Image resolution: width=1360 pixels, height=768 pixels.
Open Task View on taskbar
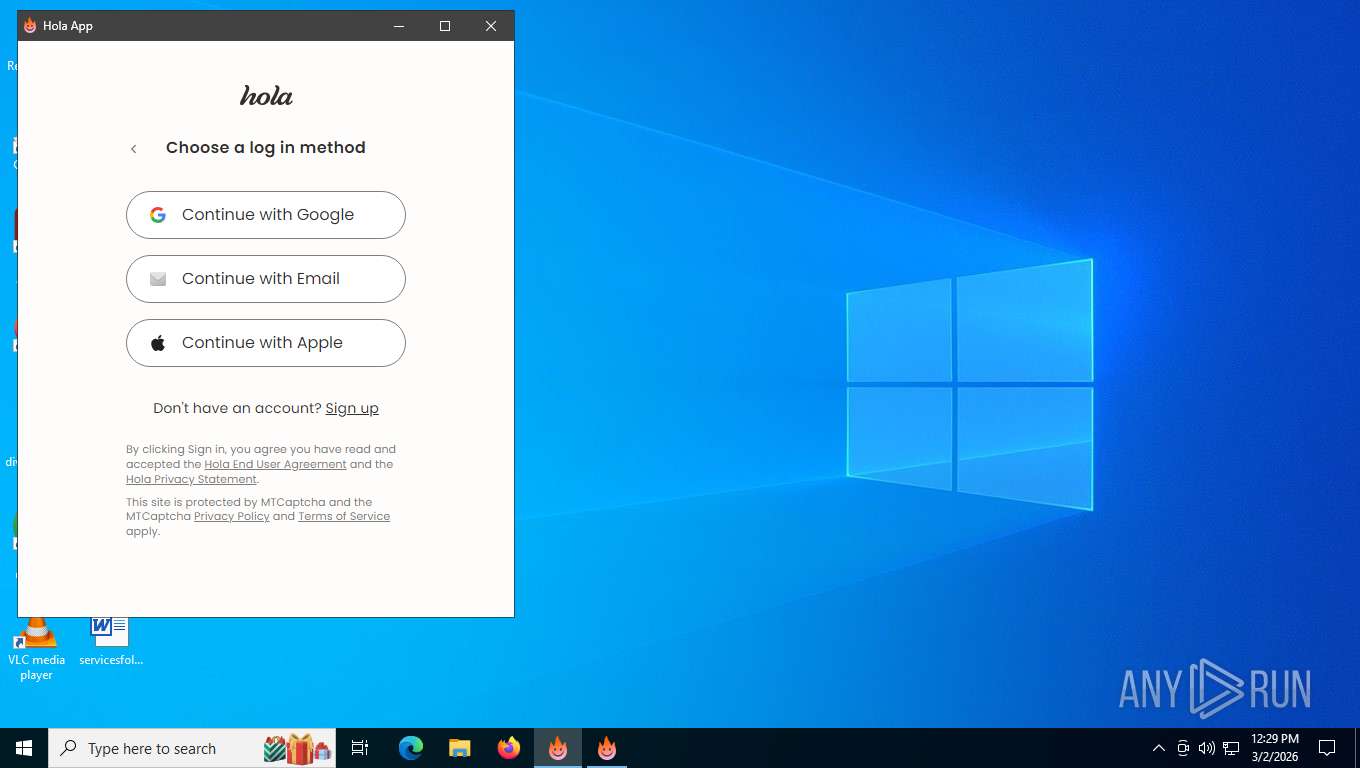(x=360, y=748)
